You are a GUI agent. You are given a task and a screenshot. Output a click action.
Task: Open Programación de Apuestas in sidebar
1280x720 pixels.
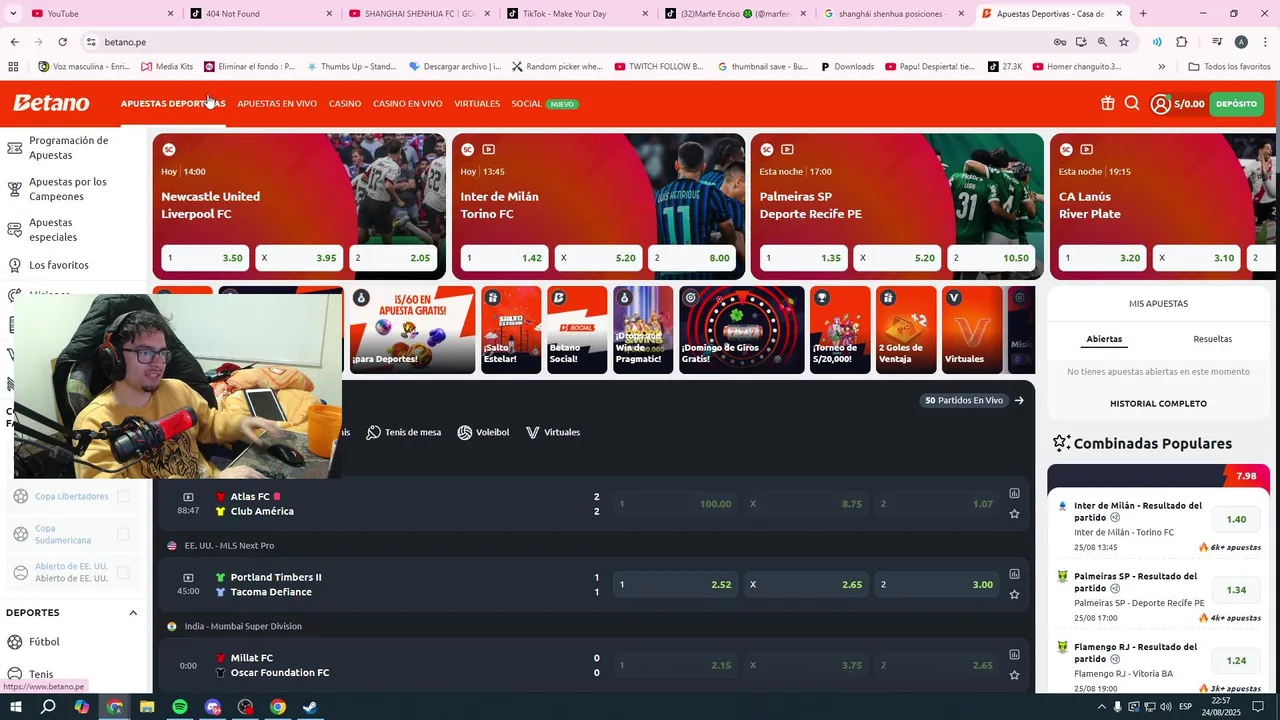coord(68,148)
